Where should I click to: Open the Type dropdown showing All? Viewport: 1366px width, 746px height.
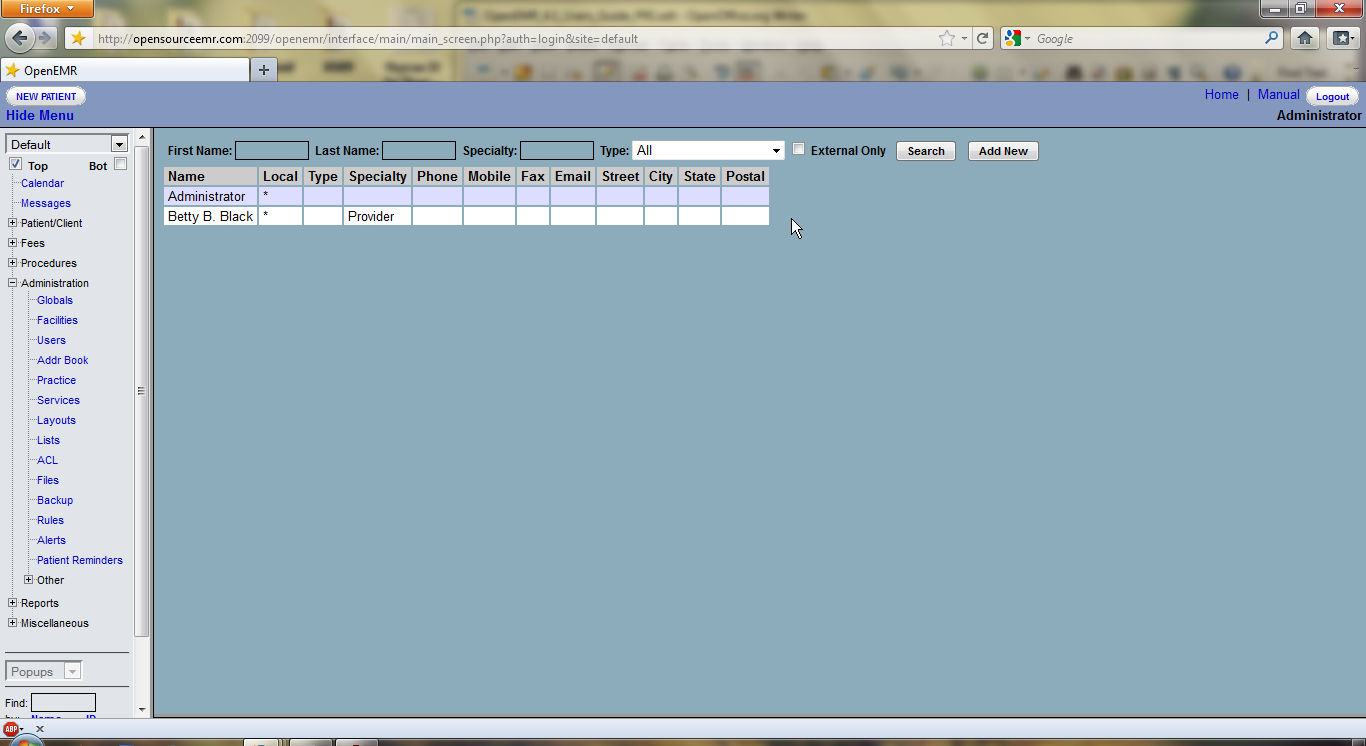[x=708, y=150]
